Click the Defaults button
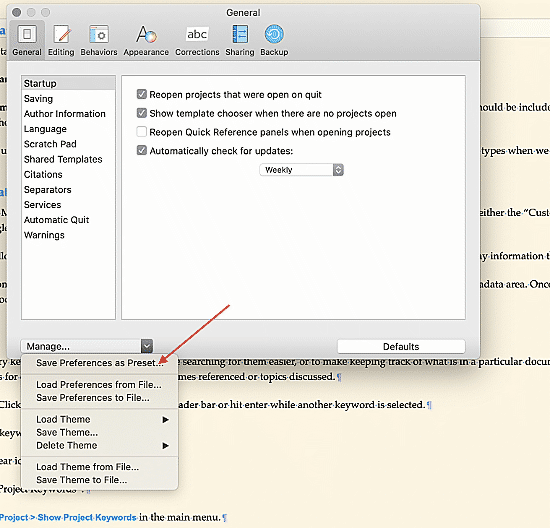The image size is (550, 528). tap(401, 346)
